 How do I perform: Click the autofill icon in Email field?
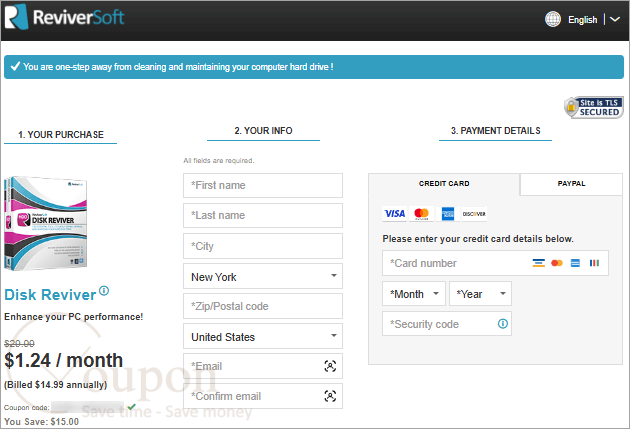click(330, 366)
